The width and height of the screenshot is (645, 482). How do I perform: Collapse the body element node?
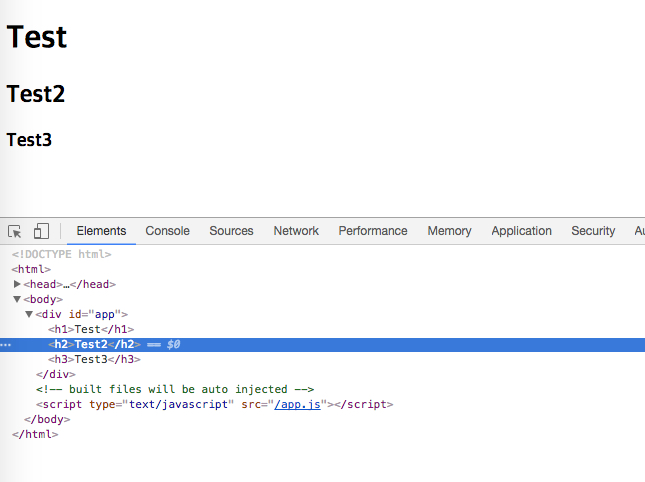point(17,299)
